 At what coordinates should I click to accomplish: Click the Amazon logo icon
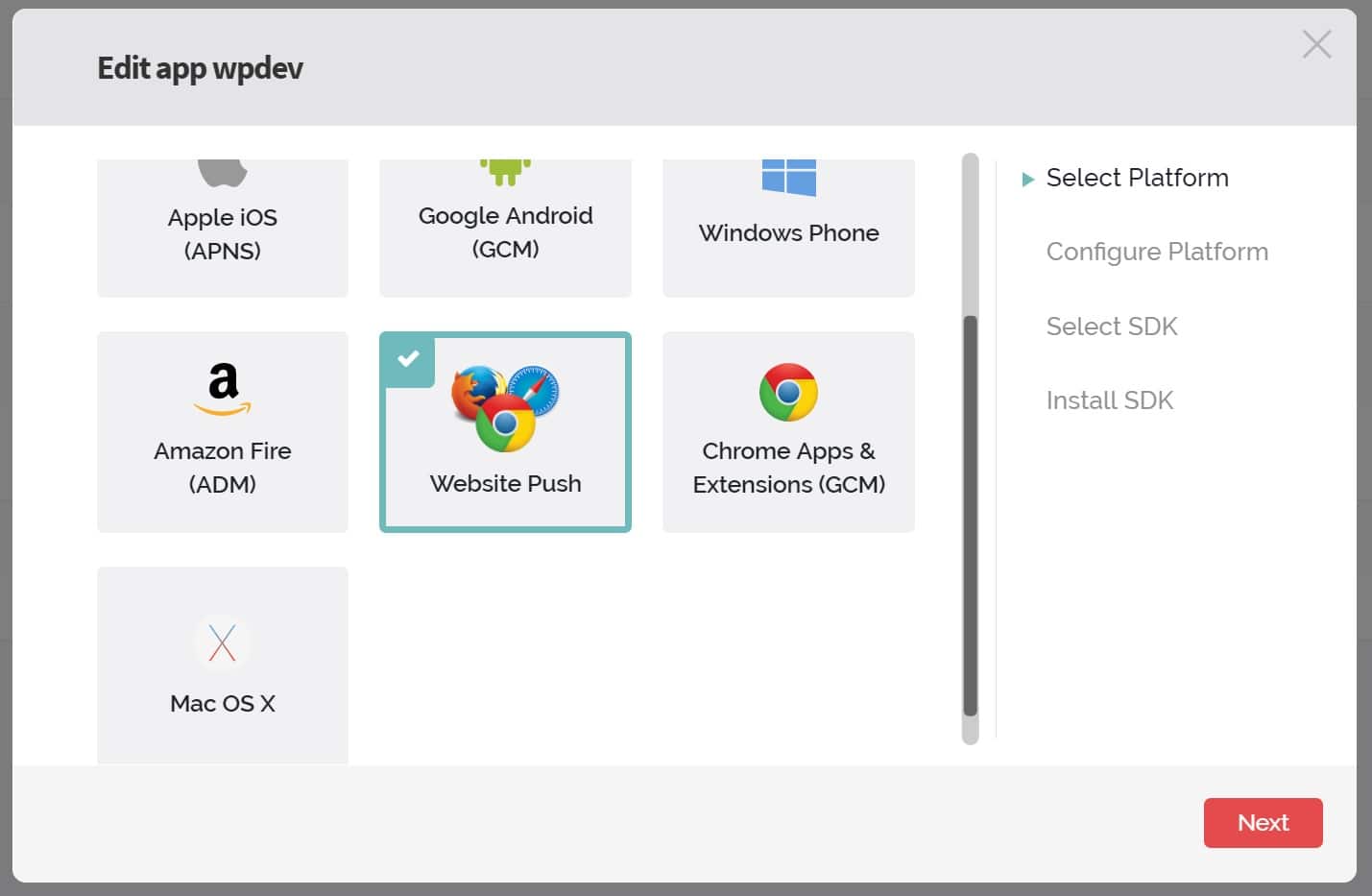click(223, 389)
